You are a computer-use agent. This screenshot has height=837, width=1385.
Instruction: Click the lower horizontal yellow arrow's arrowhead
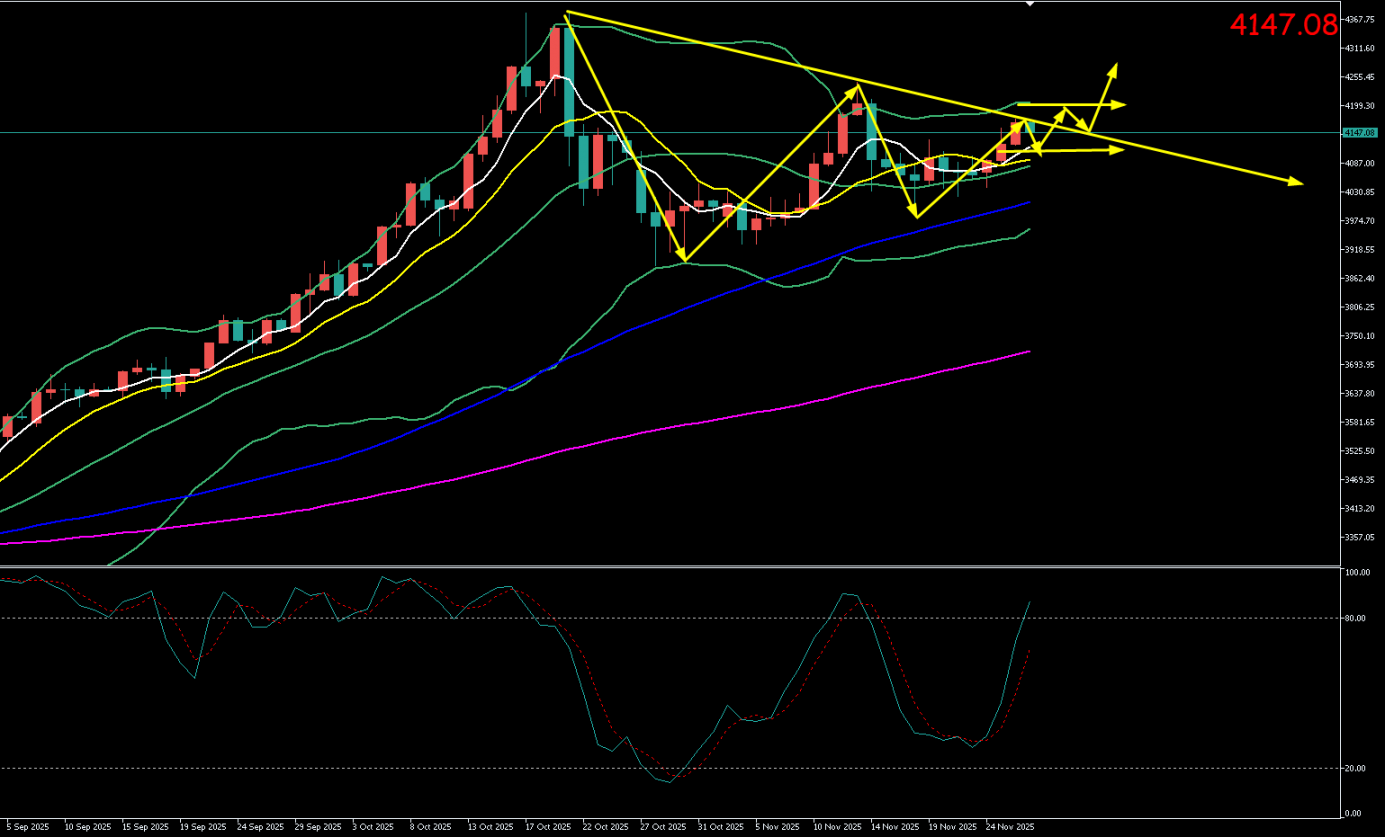(1119, 150)
